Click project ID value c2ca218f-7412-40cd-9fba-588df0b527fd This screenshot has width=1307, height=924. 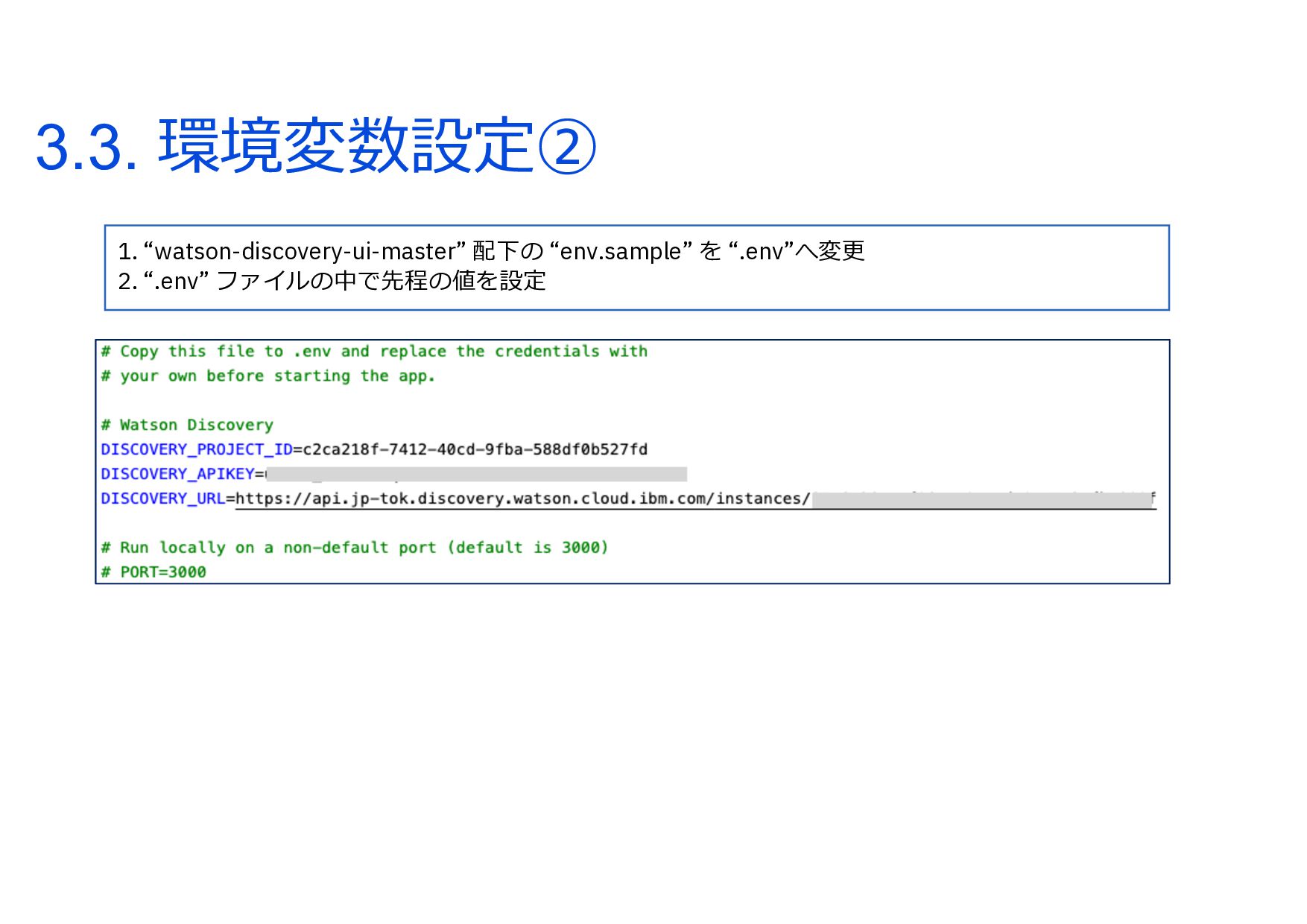(475, 449)
